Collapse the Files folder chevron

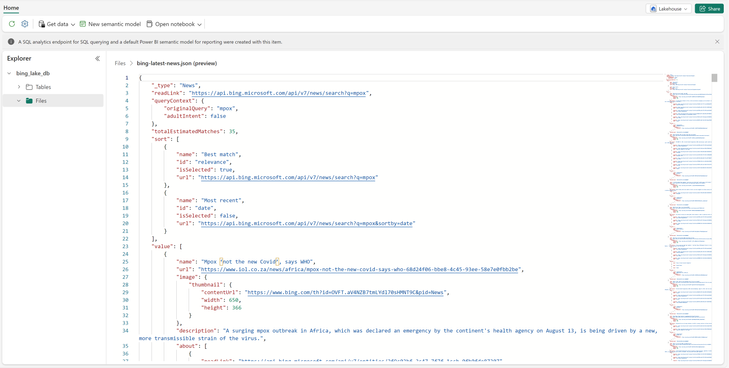[x=19, y=101]
